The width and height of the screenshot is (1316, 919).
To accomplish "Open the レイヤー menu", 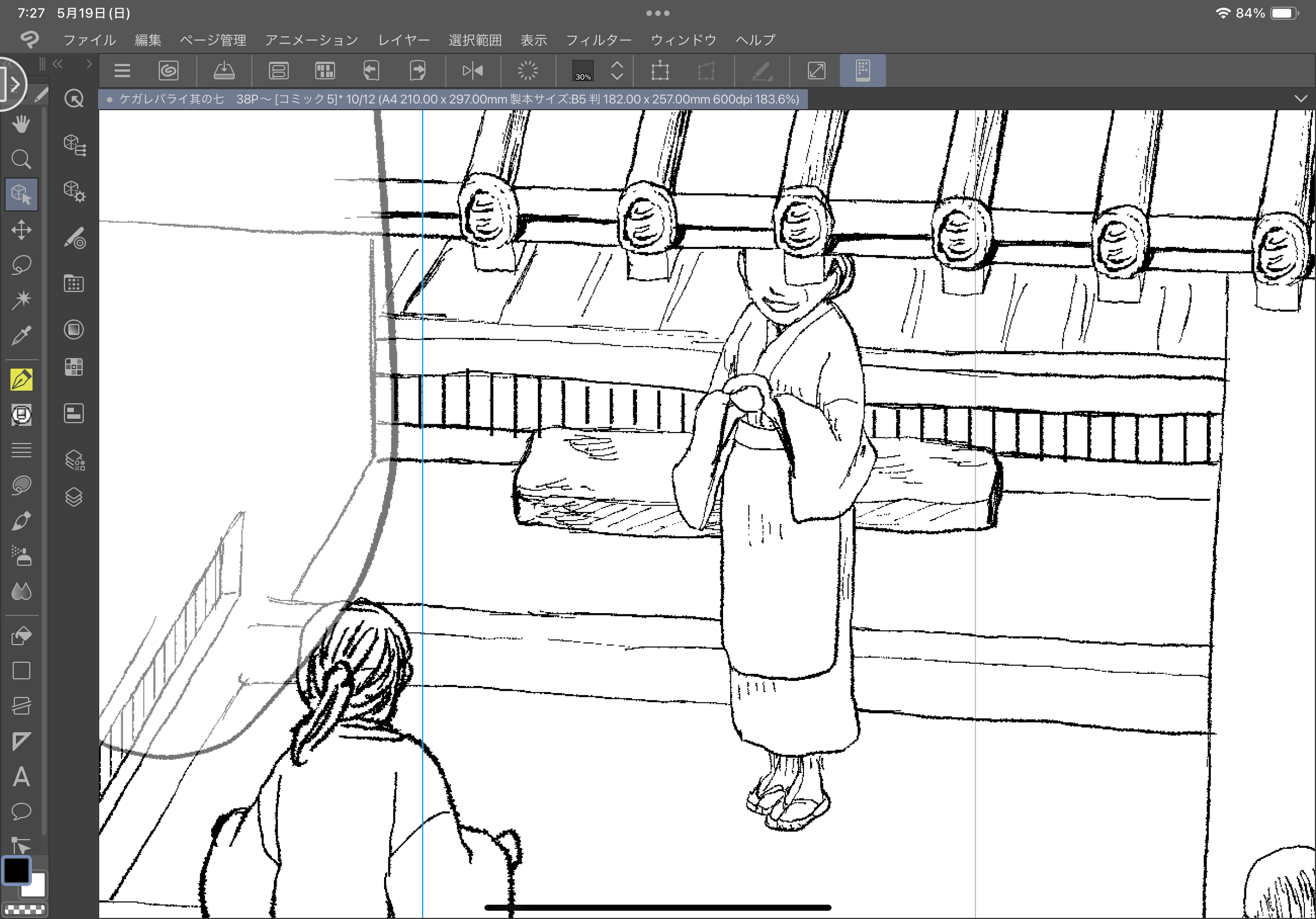I will coord(403,40).
